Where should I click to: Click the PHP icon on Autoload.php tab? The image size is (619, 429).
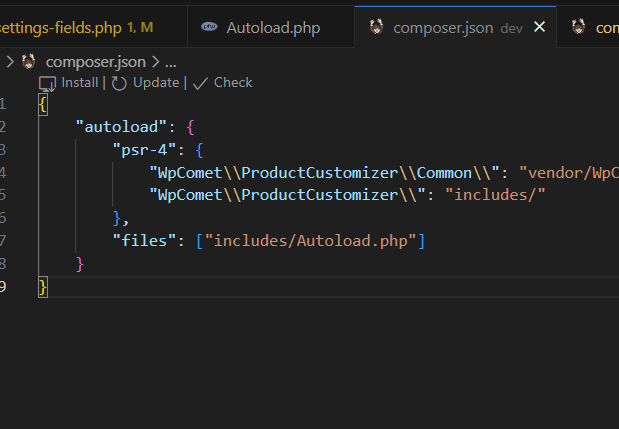click(208, 28)
